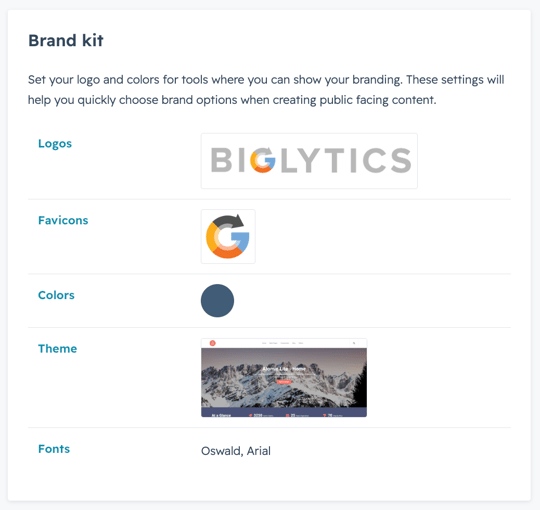
Task: Open the Logos settings link
Action: [55, 144]
